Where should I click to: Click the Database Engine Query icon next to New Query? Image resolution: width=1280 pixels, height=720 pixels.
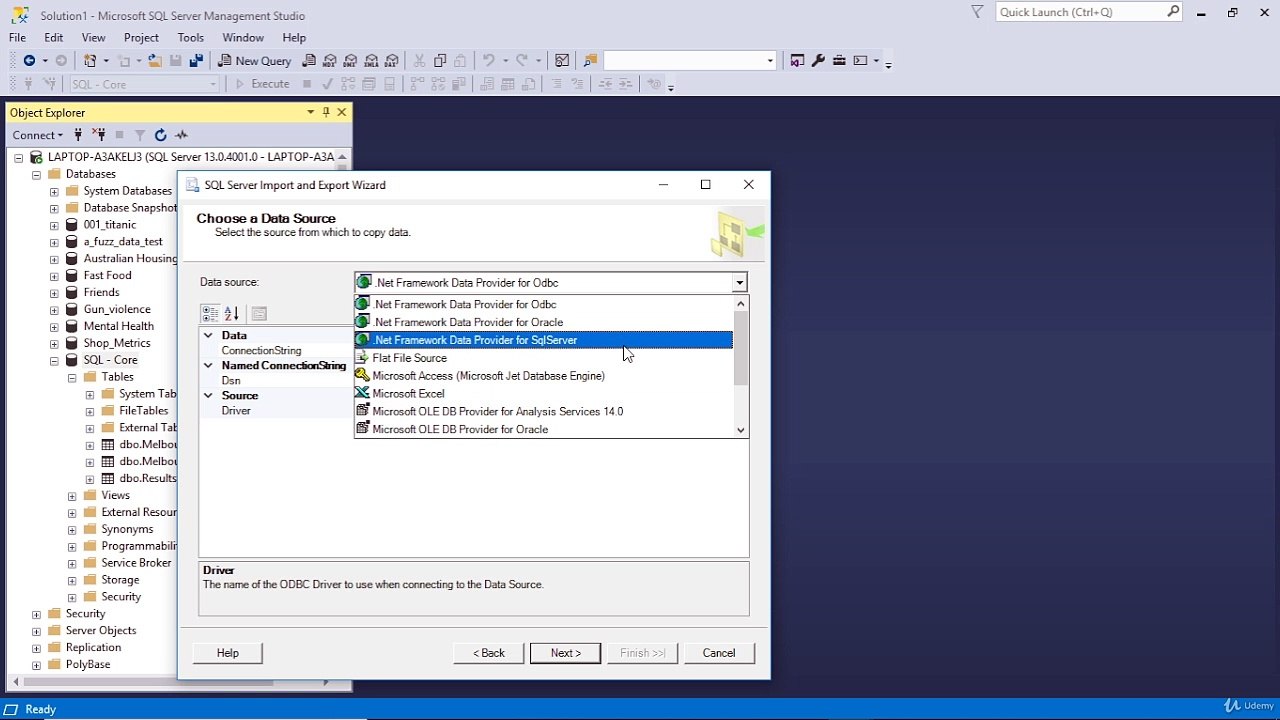[309, 61]
